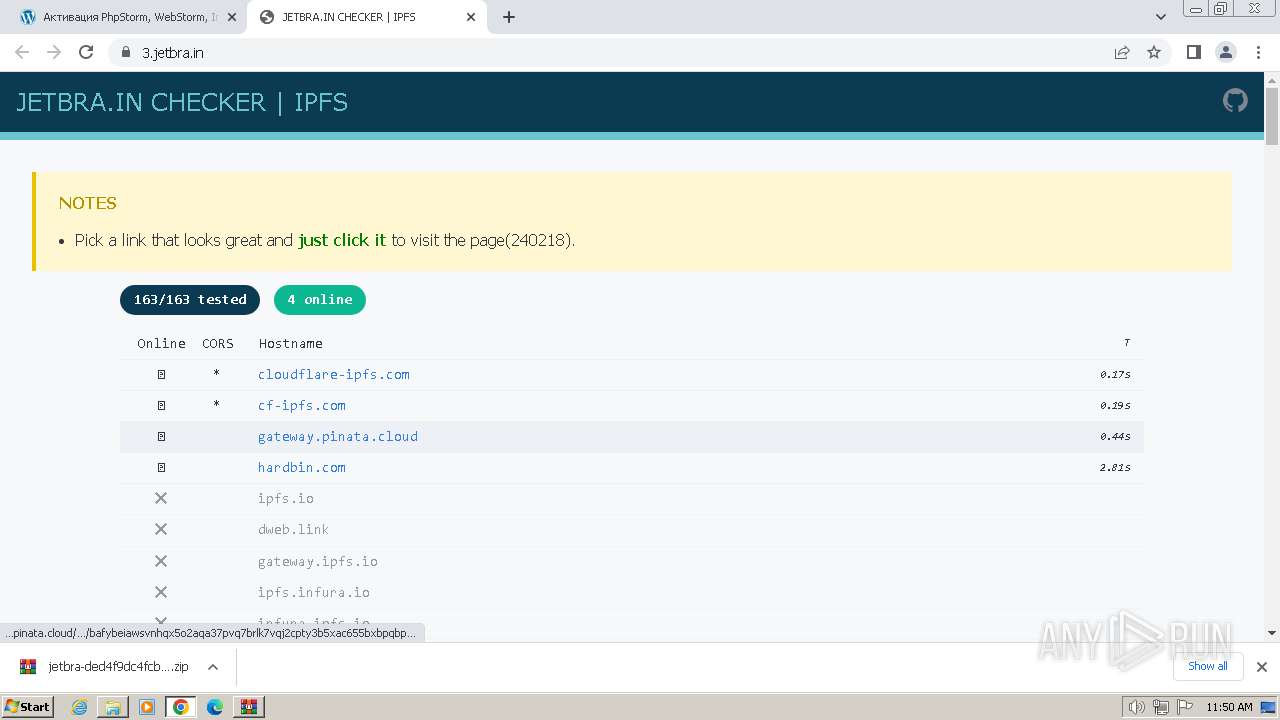The height and width of the screenshot is (720, 1280).
Task: Open a new tab with the plus button
Action: 509,17
